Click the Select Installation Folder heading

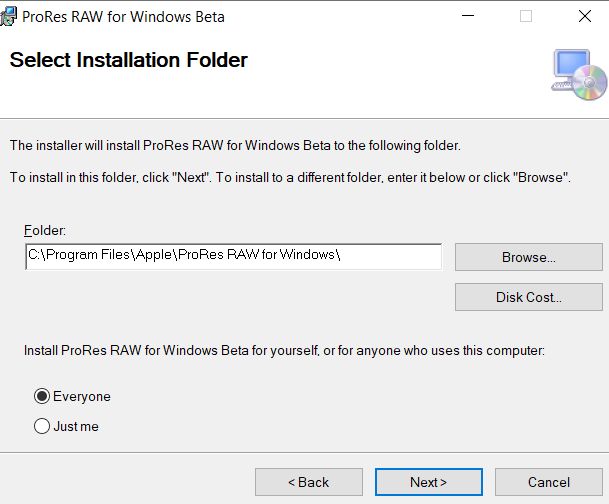129,60
